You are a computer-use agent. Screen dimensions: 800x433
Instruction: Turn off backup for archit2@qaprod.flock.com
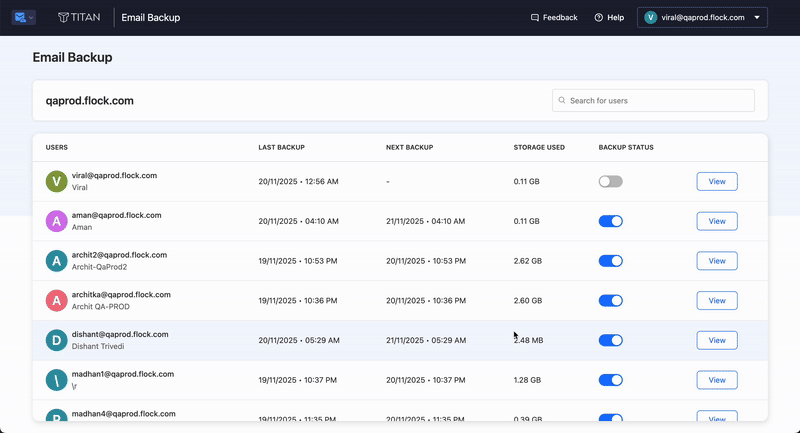point(610,261)
